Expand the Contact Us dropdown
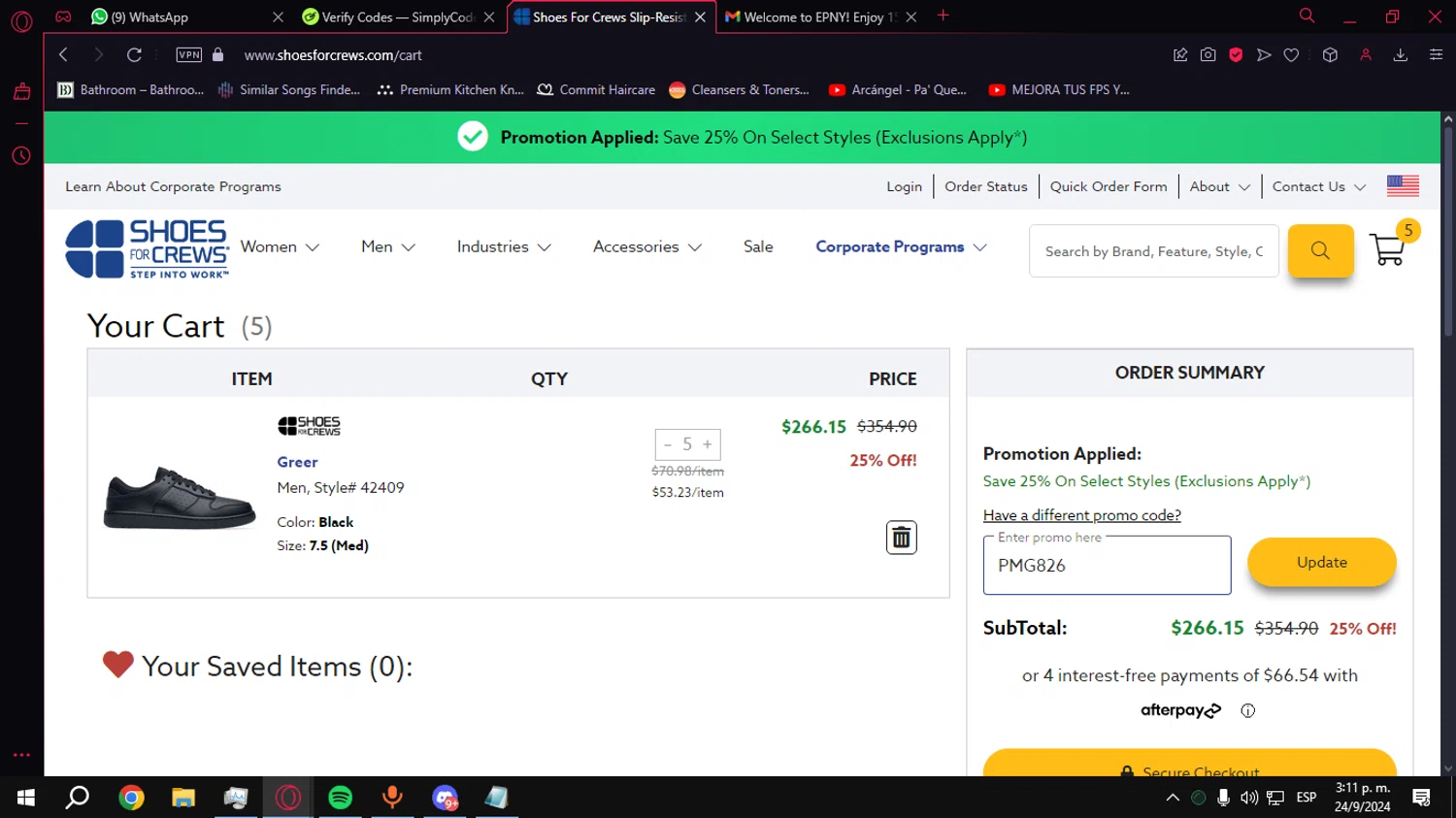The width and height of the screenshot is (1456, 818). (1318, 186)
